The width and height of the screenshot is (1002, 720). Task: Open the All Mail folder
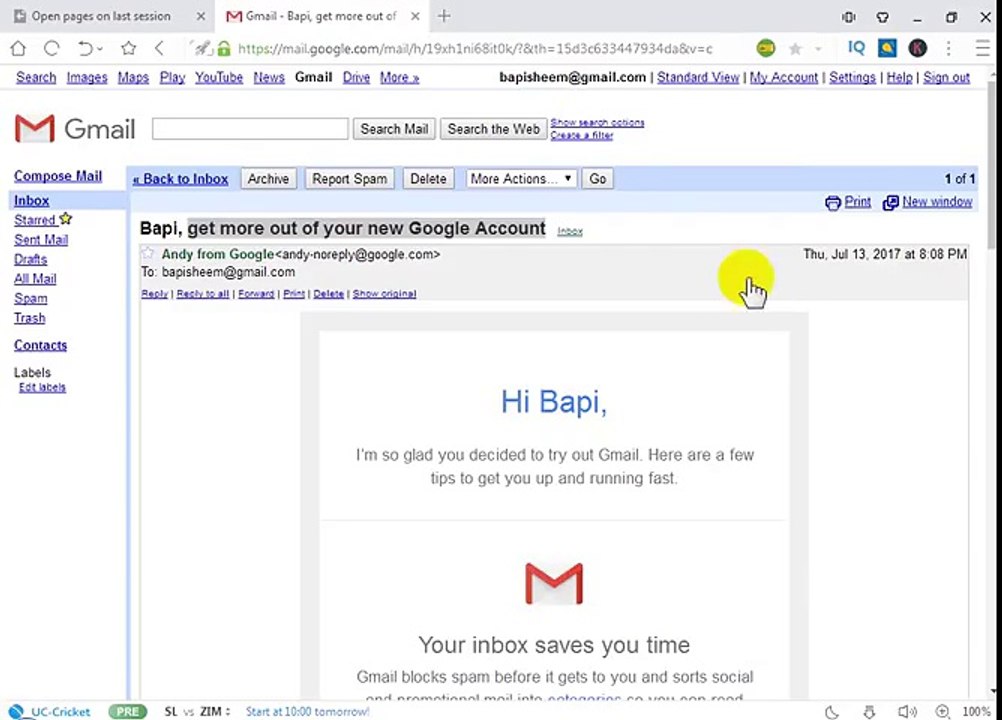35,279
